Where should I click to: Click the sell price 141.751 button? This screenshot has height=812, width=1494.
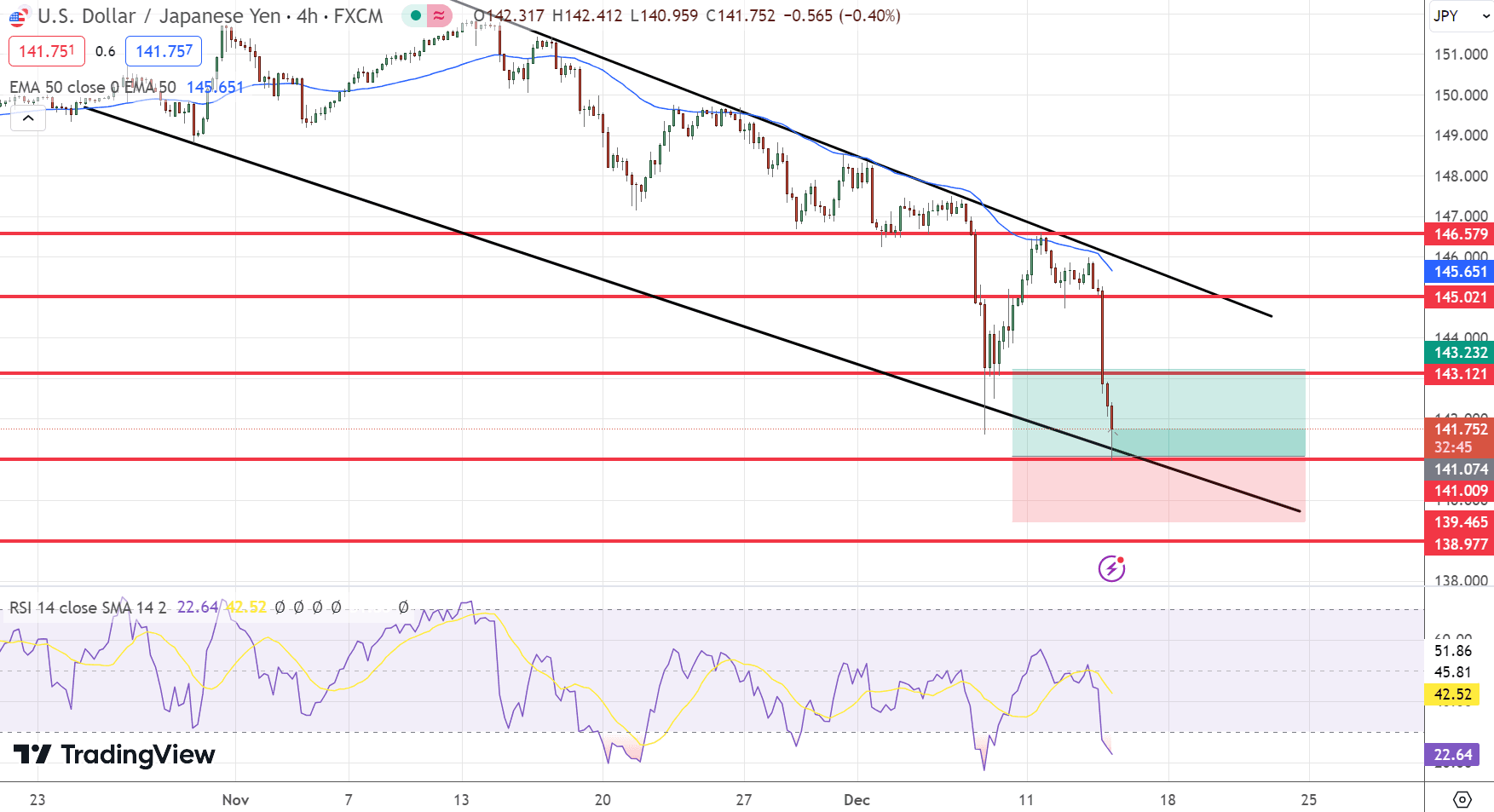[x=47, y=51]
